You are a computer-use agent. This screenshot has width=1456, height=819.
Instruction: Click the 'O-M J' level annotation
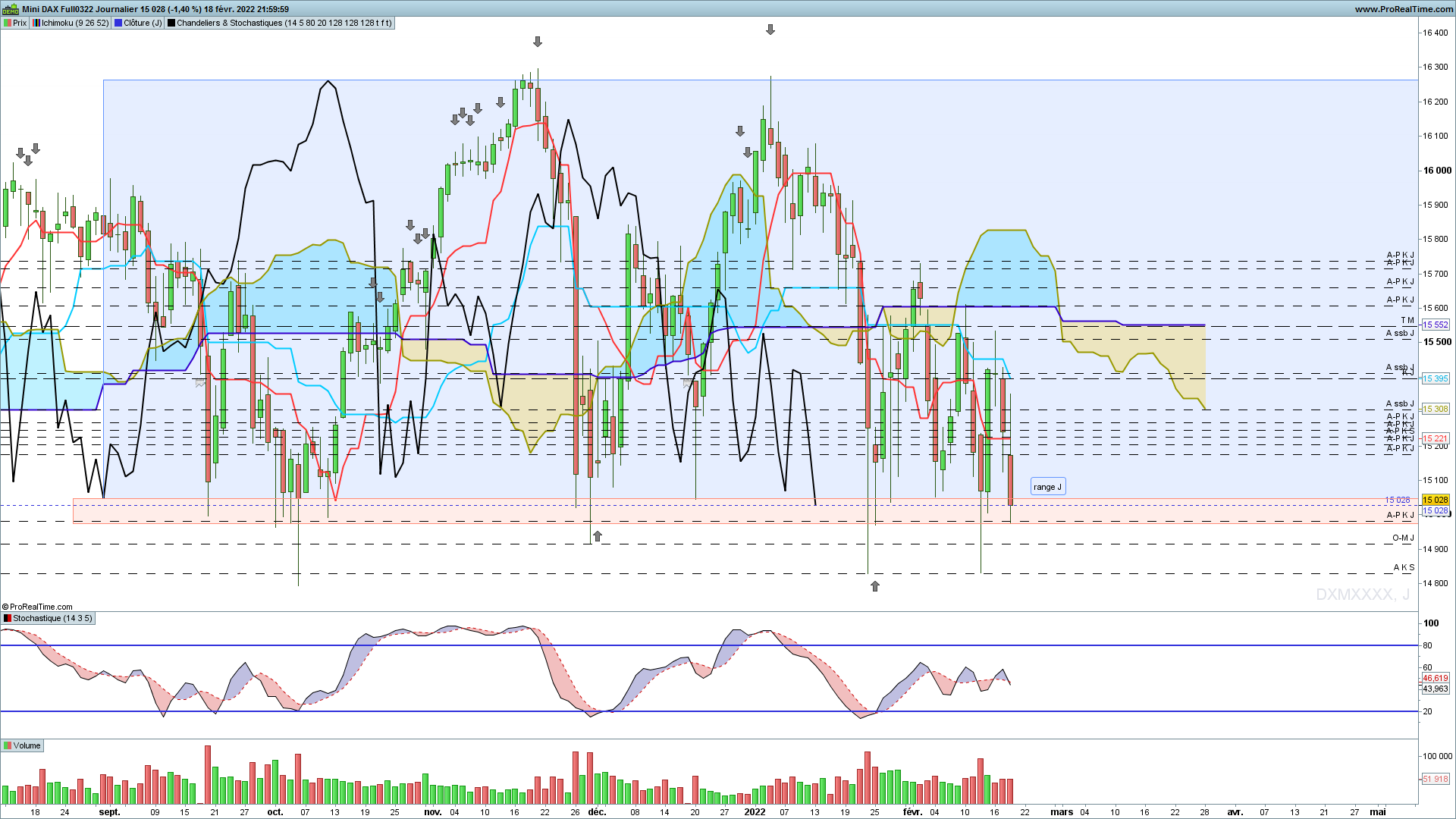click(1403, 538)
